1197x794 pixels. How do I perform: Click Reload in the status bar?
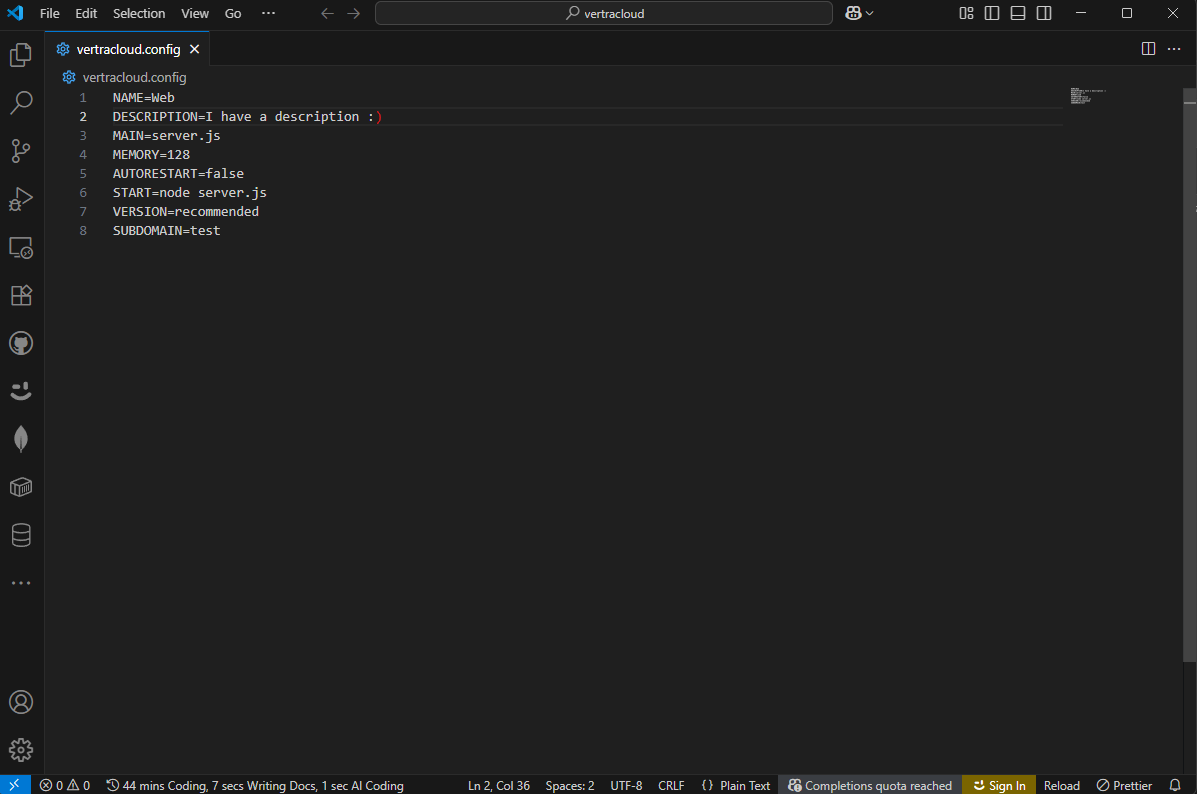tap(1061, 785)
